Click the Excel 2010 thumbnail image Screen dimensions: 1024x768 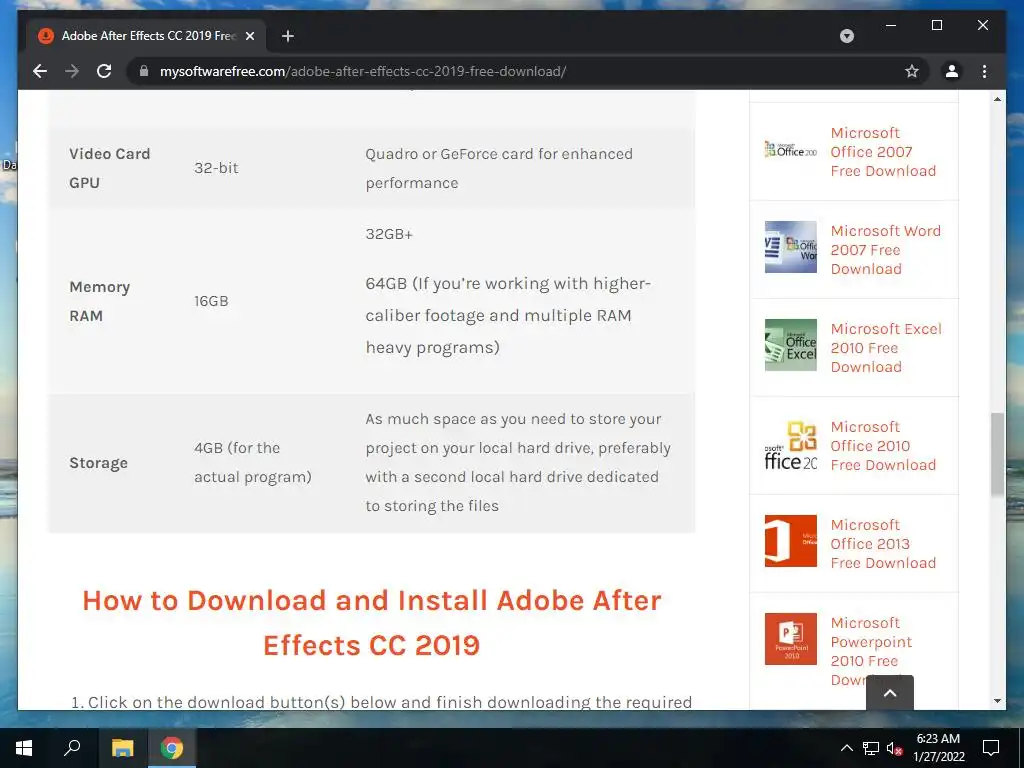tap(791, 345)
